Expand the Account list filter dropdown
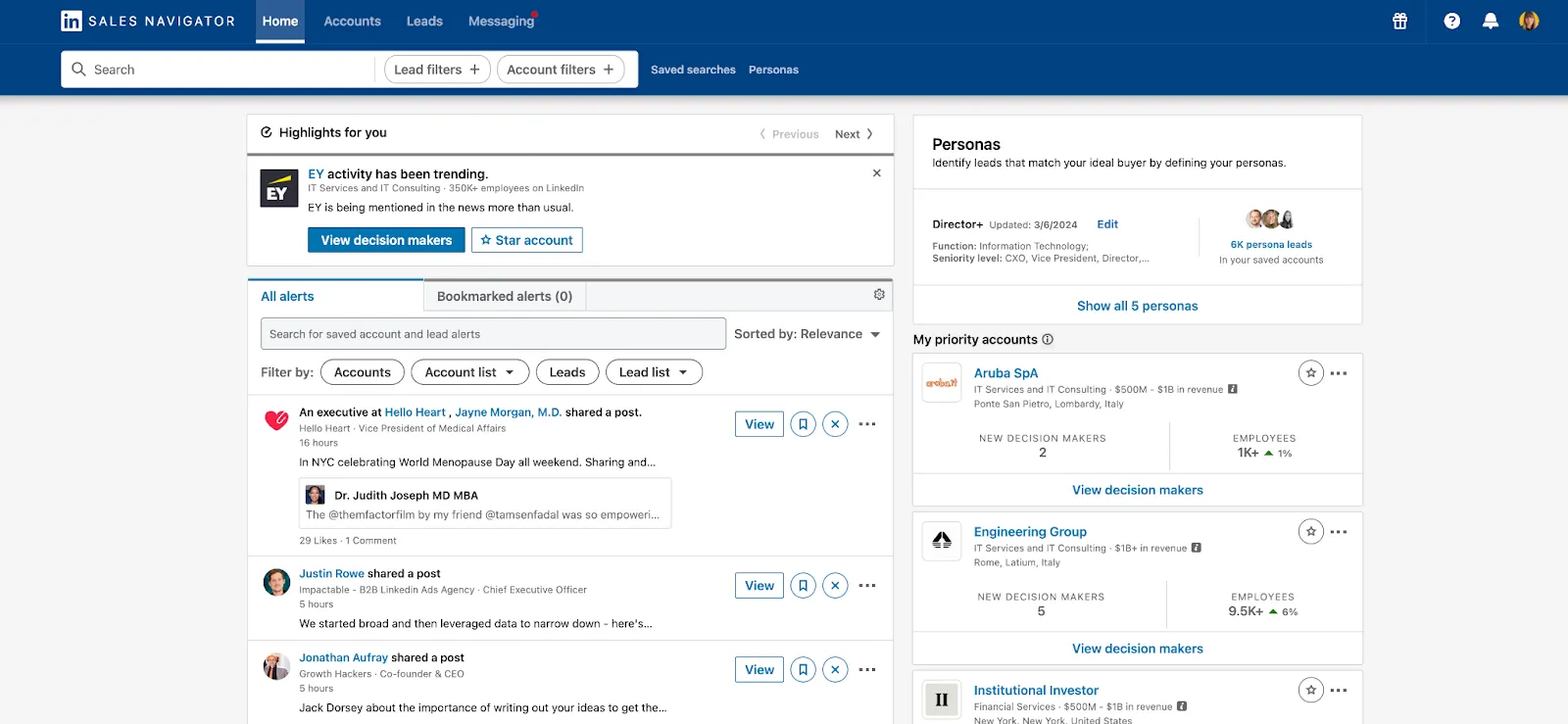 tap(469, 372)
